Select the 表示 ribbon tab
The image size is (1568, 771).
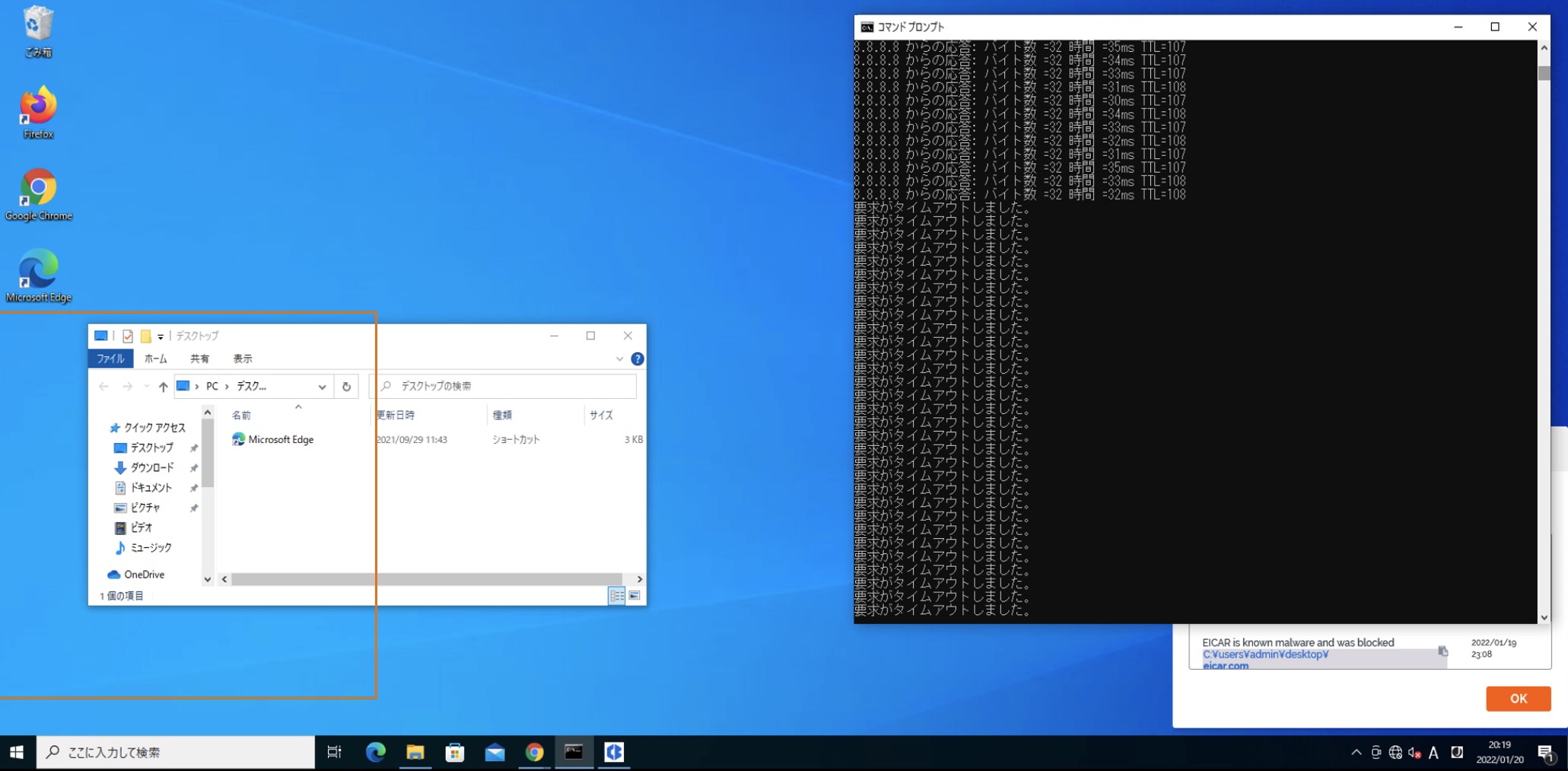coord(243,358)
